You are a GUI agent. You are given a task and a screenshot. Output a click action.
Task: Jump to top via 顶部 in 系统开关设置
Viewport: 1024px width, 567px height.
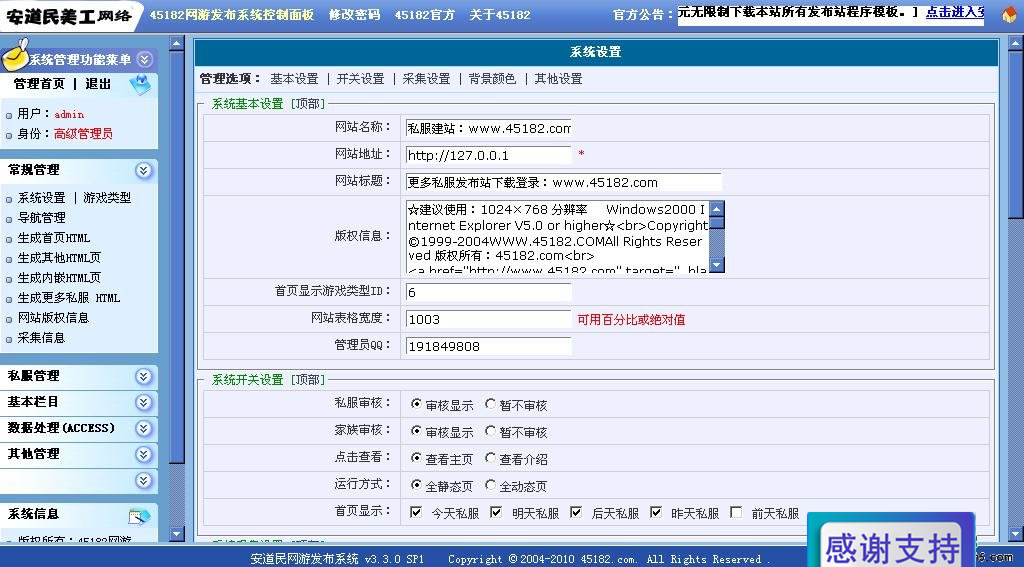(307, 380)
